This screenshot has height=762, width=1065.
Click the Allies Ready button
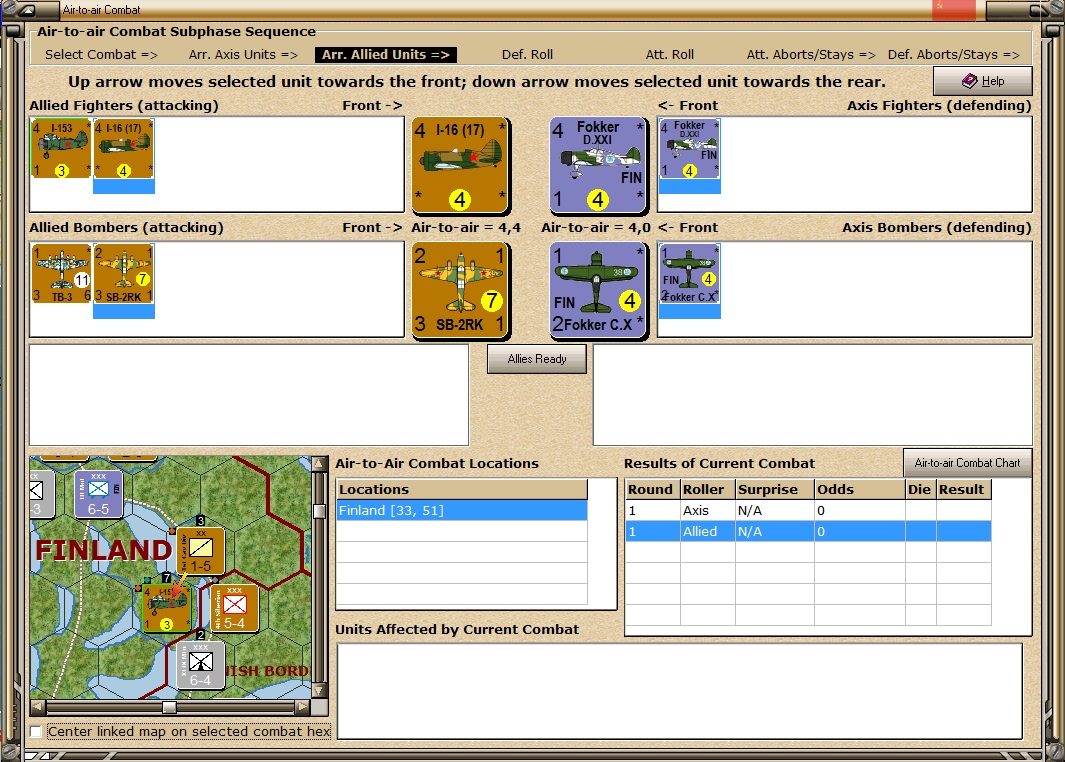537,359
